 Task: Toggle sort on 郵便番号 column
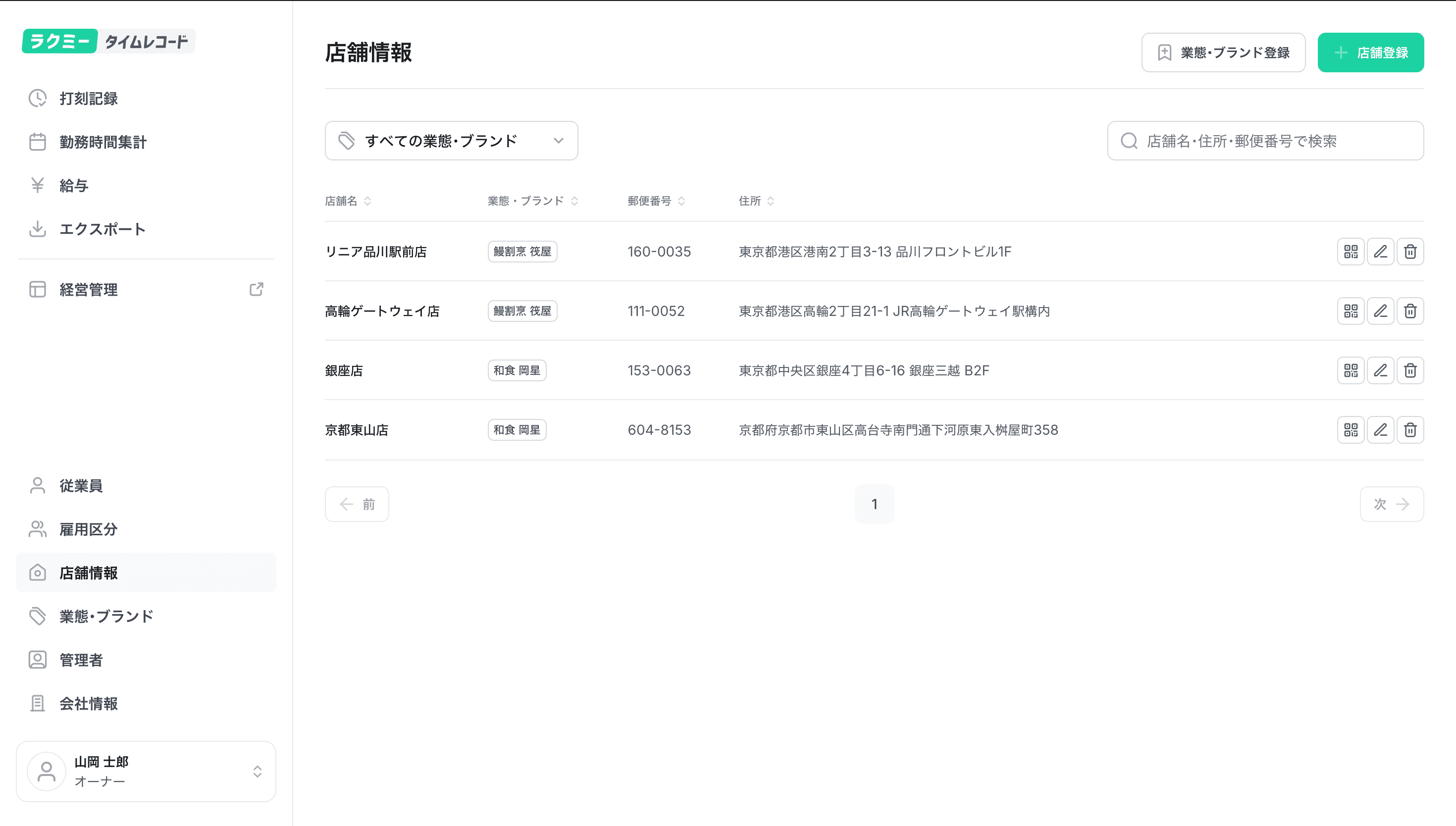681,201
